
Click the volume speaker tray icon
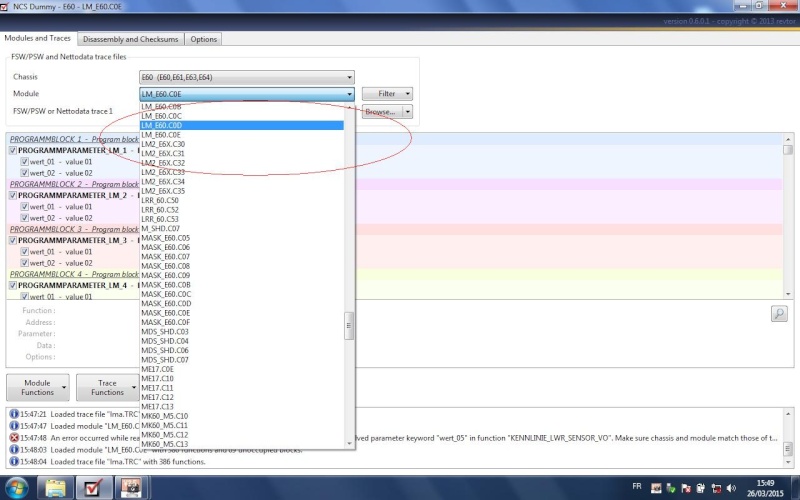click(x=731, y=488)
